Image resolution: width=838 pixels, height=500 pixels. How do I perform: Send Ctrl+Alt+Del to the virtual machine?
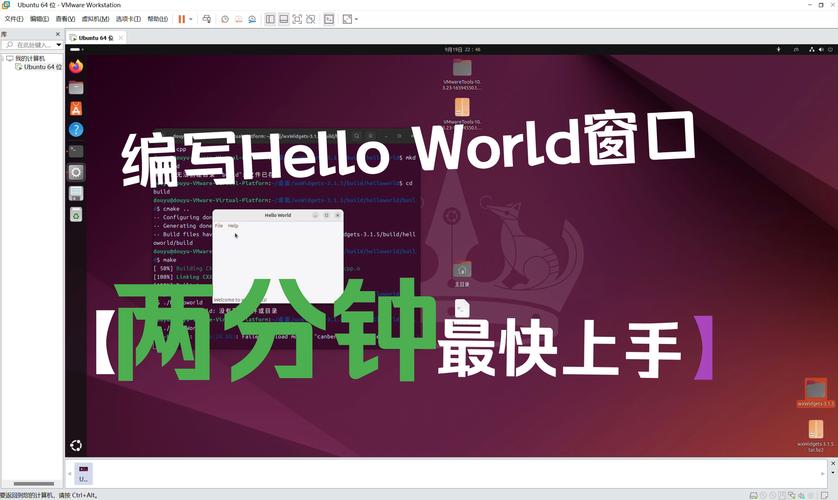point(207,19)
